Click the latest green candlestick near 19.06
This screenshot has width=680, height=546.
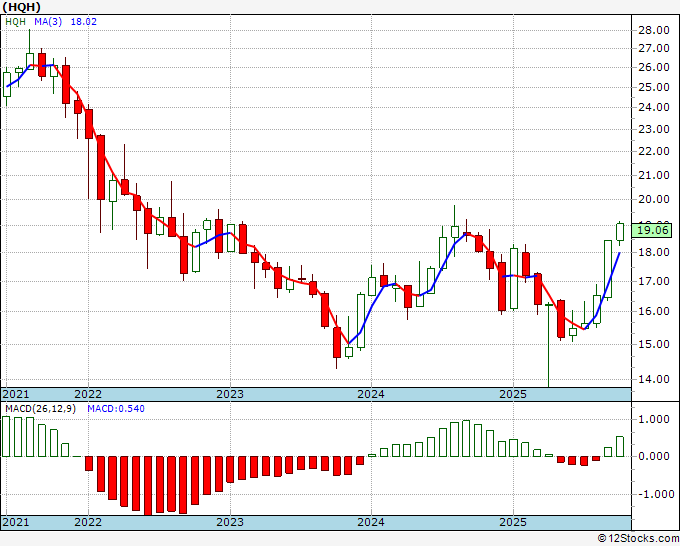[x=620, y=232]
